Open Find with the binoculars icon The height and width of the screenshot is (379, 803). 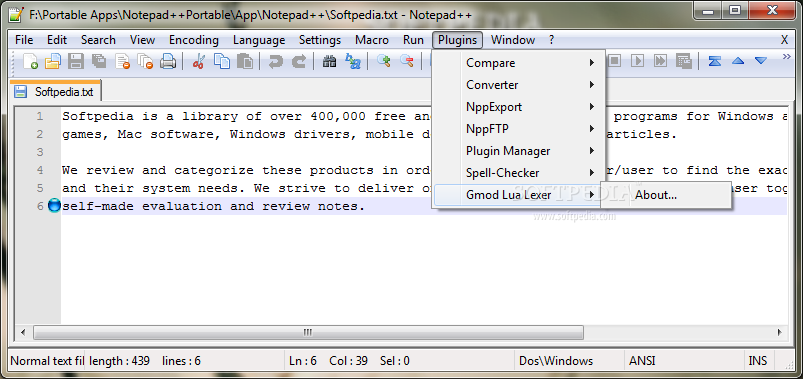tap(329, 61)
